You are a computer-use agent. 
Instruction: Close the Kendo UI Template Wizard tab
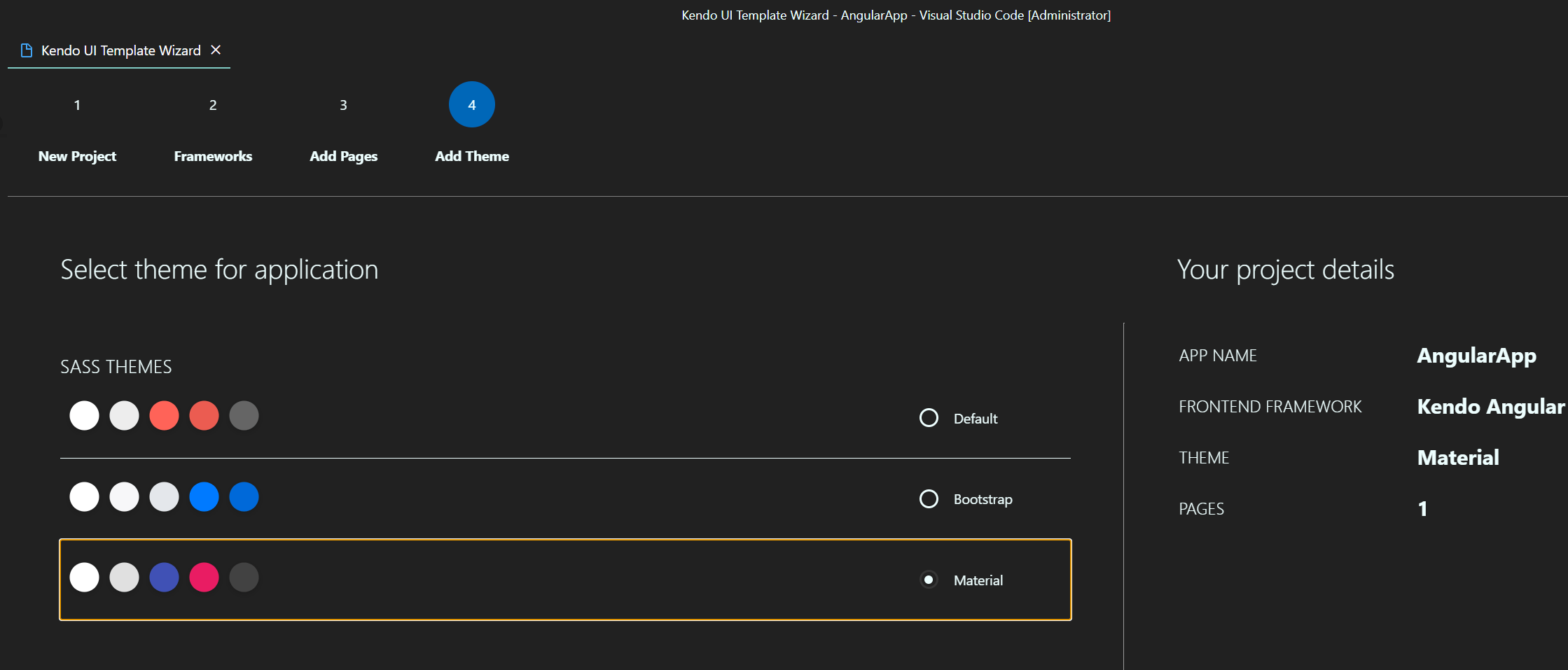click(x=216, y=50)
